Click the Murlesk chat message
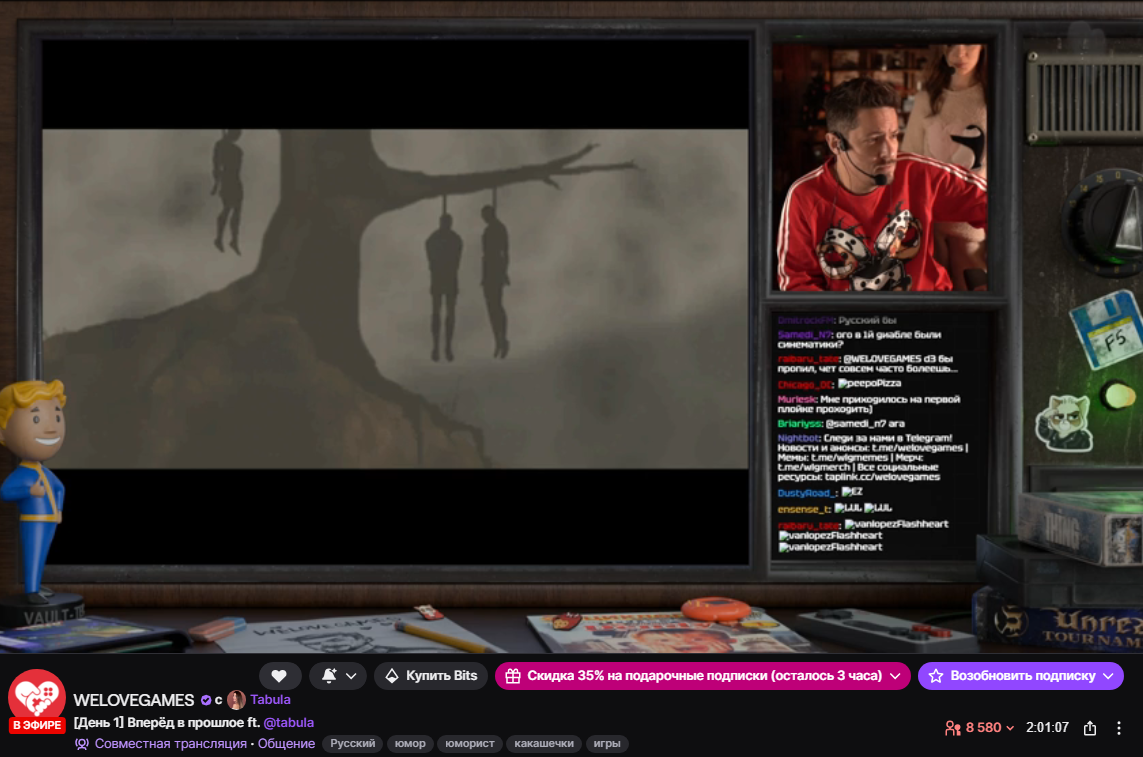Screen dimensions: 1143x757 [x=869, y=404]
